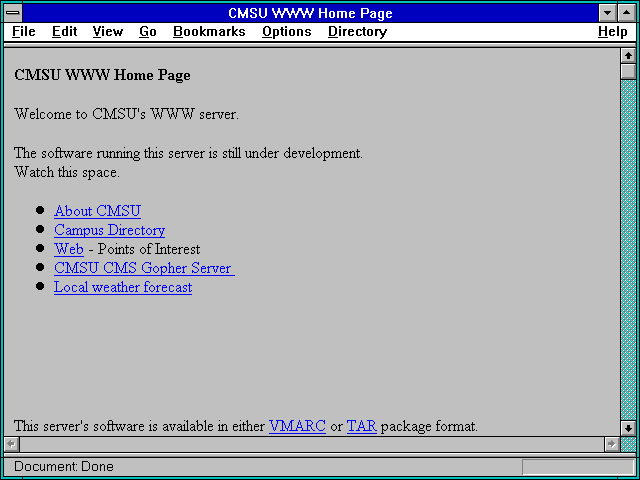Click the 'CMSU WWW Home Page' bold heading
The width and height of the screenshot is (640, 480).
click(102, 76)
